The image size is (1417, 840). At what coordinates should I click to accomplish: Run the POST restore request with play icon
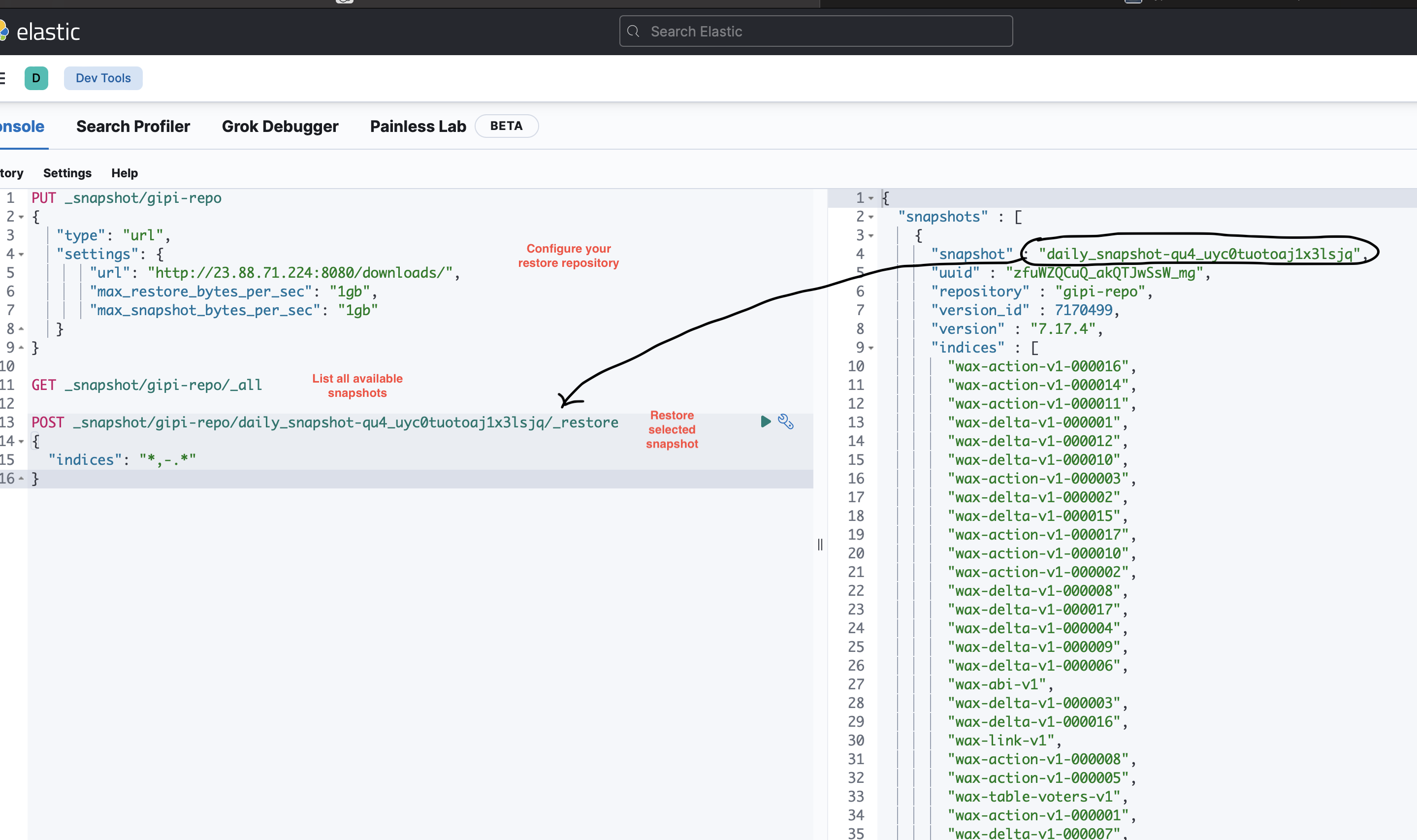765,421
